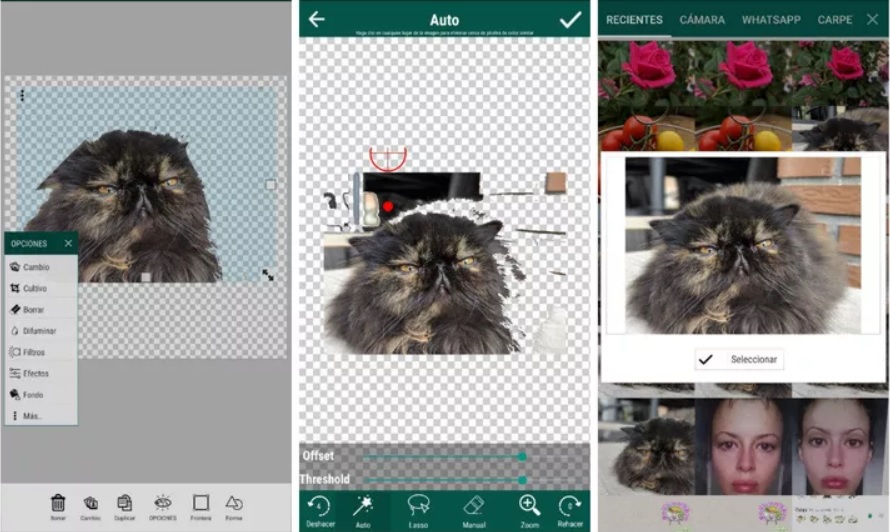Open the layer's three-dot menu
The image size is (890, 532).
[22, 96]
